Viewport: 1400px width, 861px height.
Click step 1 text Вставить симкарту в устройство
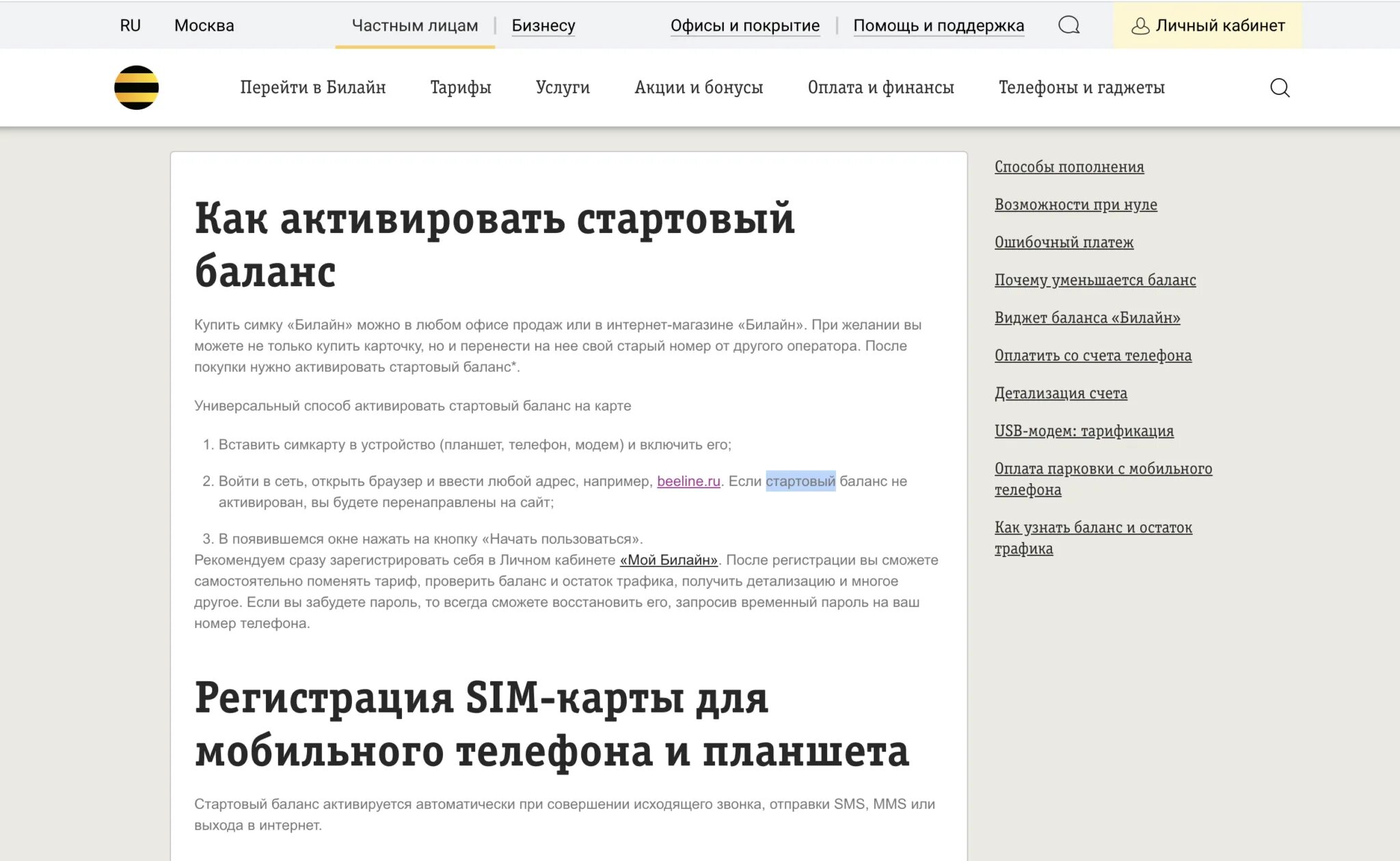(475, 445)
